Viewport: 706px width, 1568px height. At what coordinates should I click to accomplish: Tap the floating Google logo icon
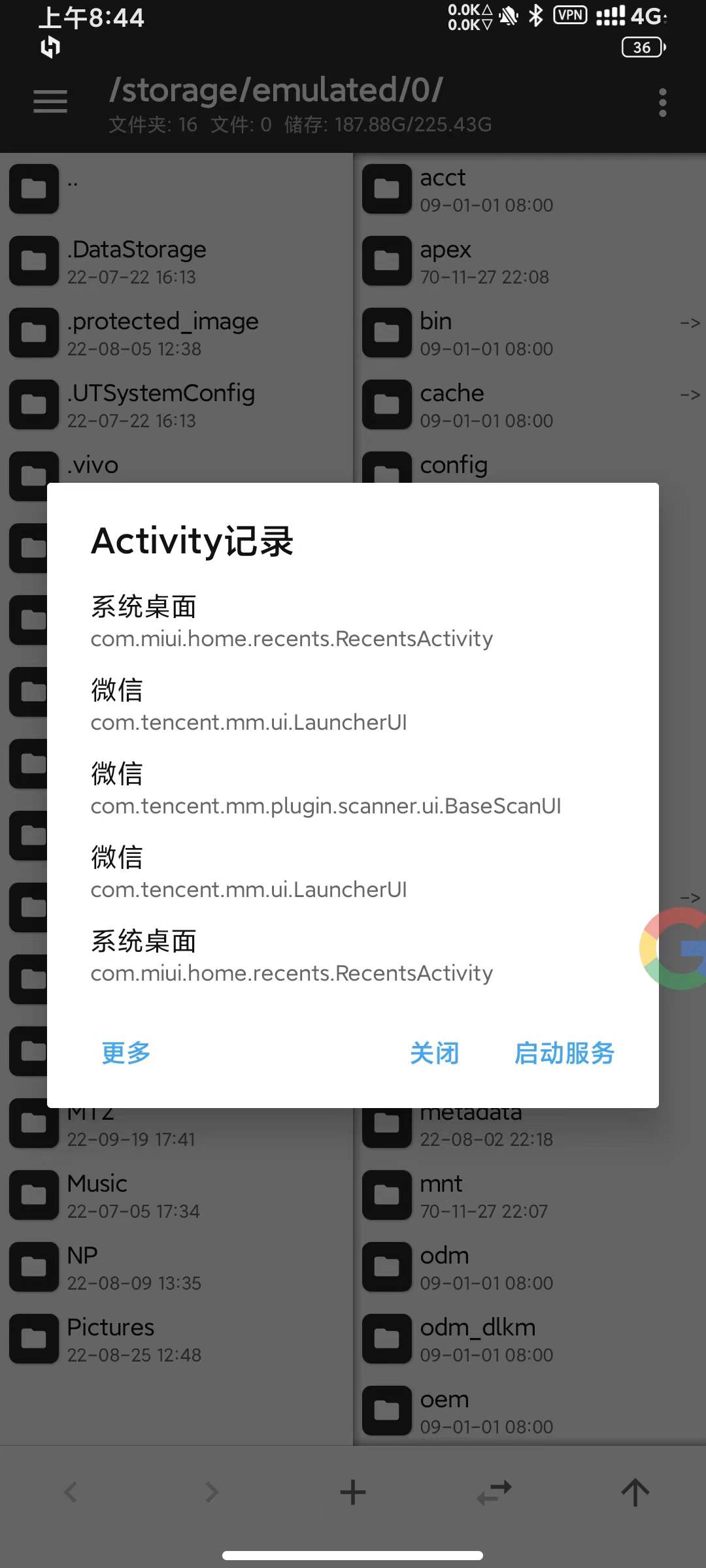(675, 948)
